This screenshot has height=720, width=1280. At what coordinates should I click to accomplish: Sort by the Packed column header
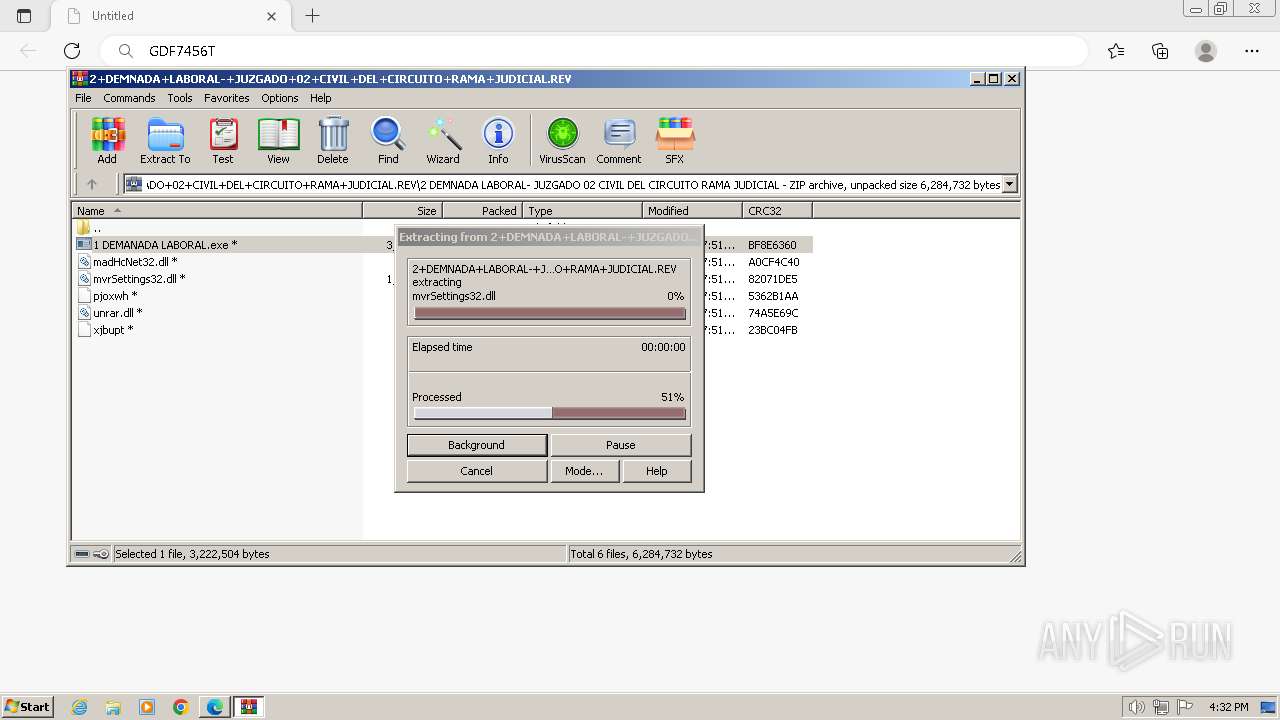(482, 211)
